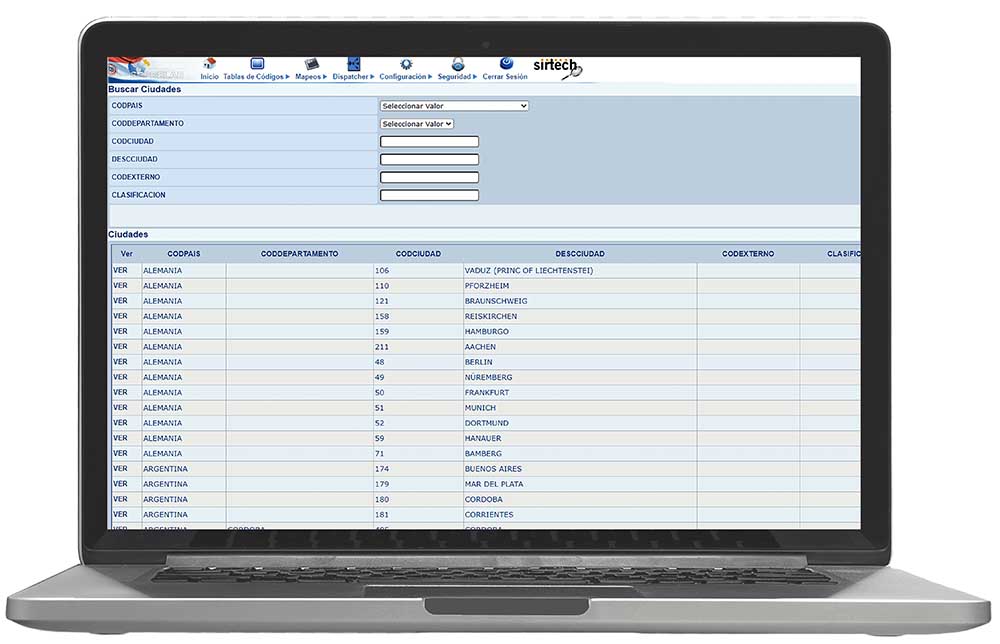
Task: Focus the CODCIUDAD search field
Action: point(429,142)
